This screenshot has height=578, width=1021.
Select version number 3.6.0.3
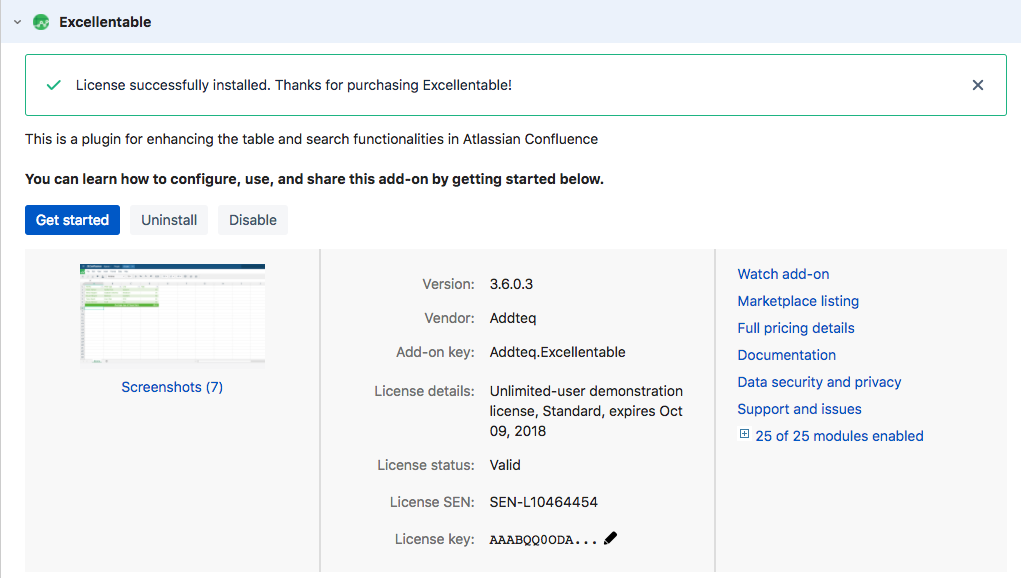(x=511, y=284)
